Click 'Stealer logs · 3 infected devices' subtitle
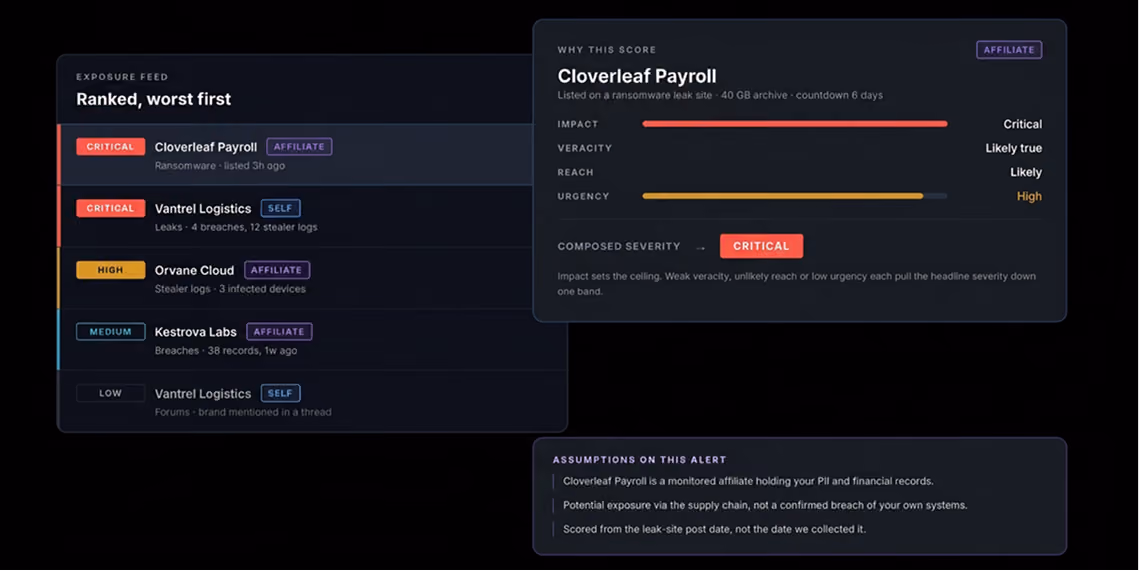The height and width of the screenshot is (571, 1139). 230,289
